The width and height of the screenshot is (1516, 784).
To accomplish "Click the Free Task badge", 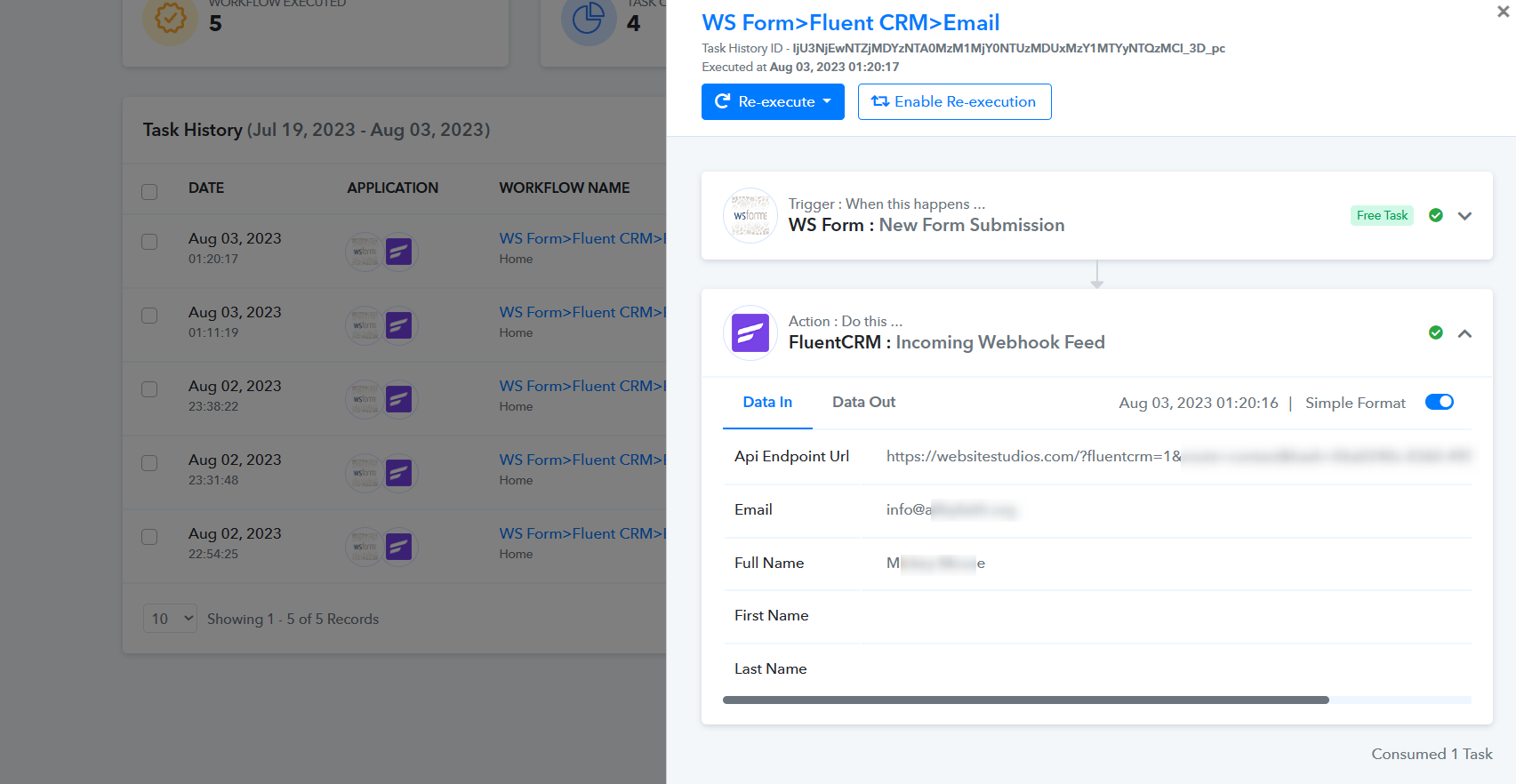I will coord(1382,215).
